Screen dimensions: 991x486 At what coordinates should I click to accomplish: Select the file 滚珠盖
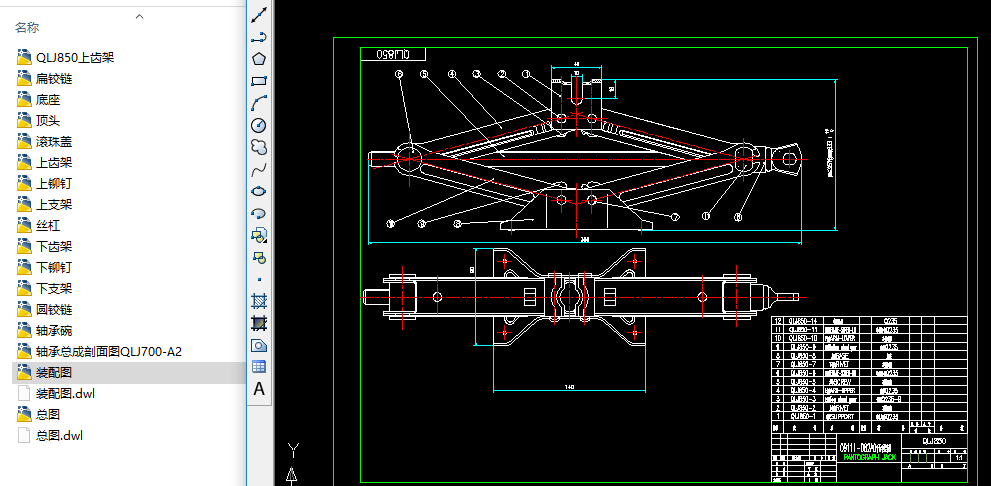coord(54,142)
